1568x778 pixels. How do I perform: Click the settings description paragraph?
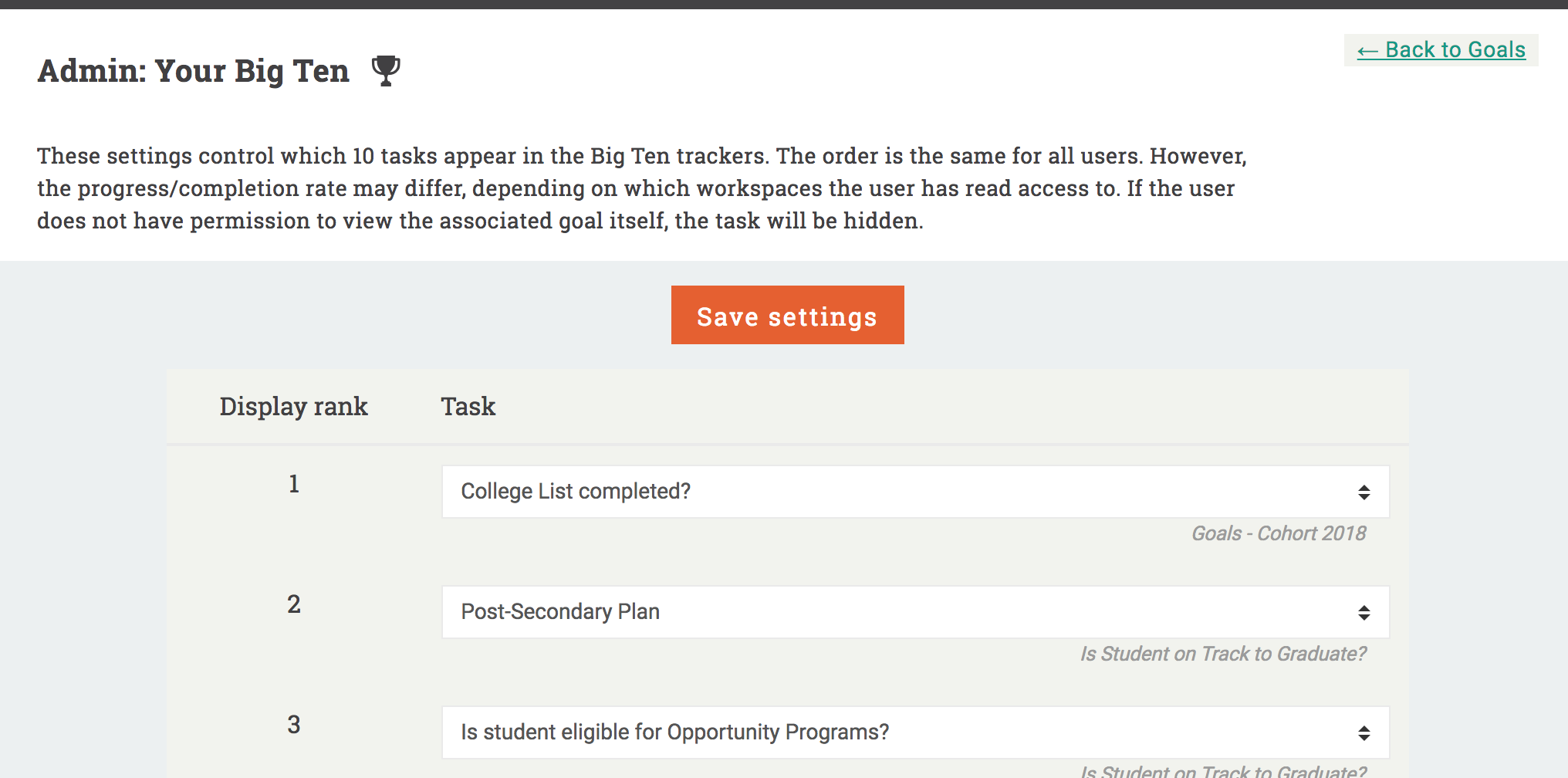point(640,188)
